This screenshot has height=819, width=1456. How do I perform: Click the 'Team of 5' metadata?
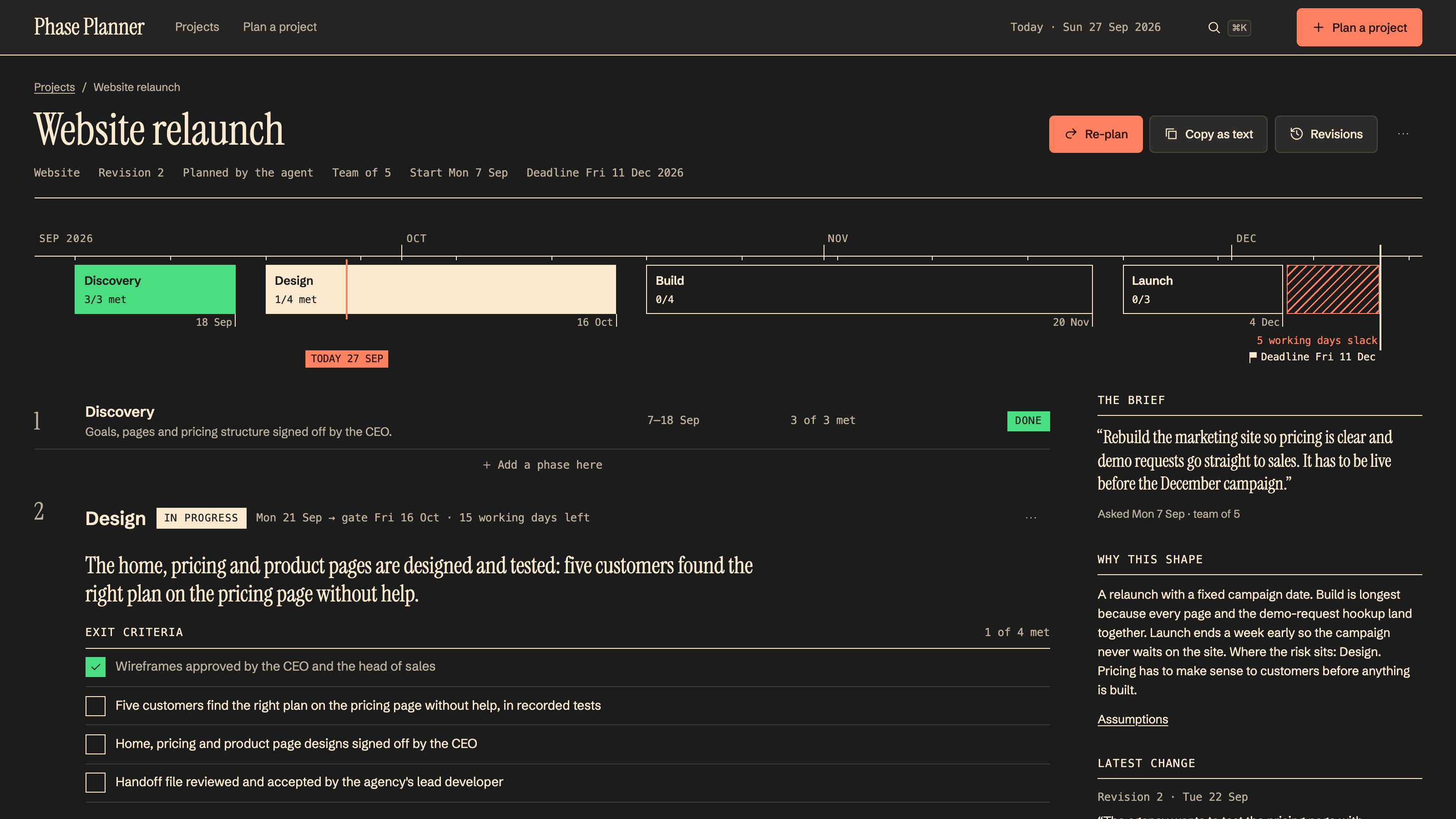click(361, 173)
